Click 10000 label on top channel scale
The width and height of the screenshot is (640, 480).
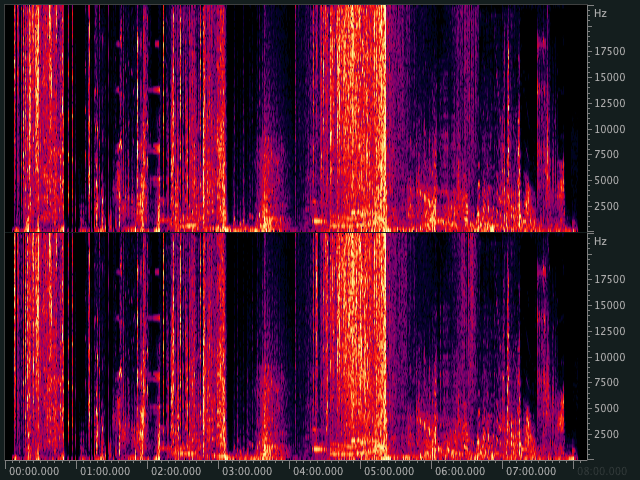click(x=609, y=129)
